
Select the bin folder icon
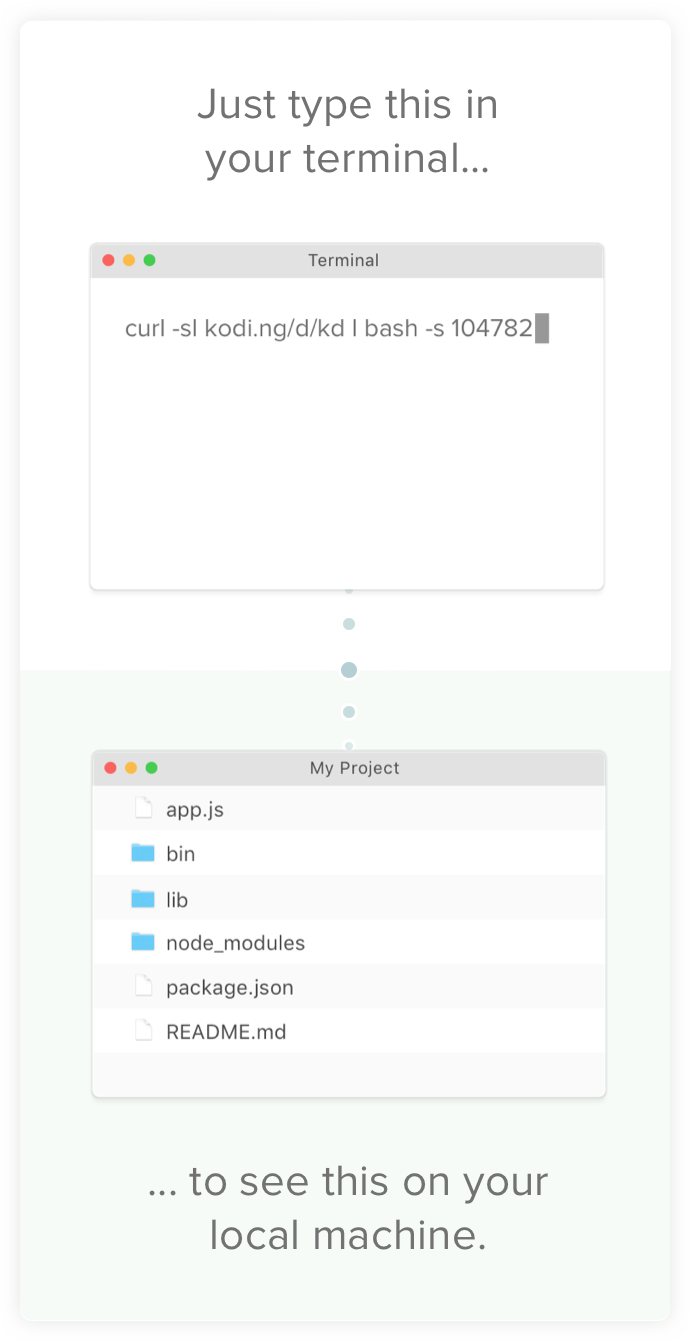point(143,853)
